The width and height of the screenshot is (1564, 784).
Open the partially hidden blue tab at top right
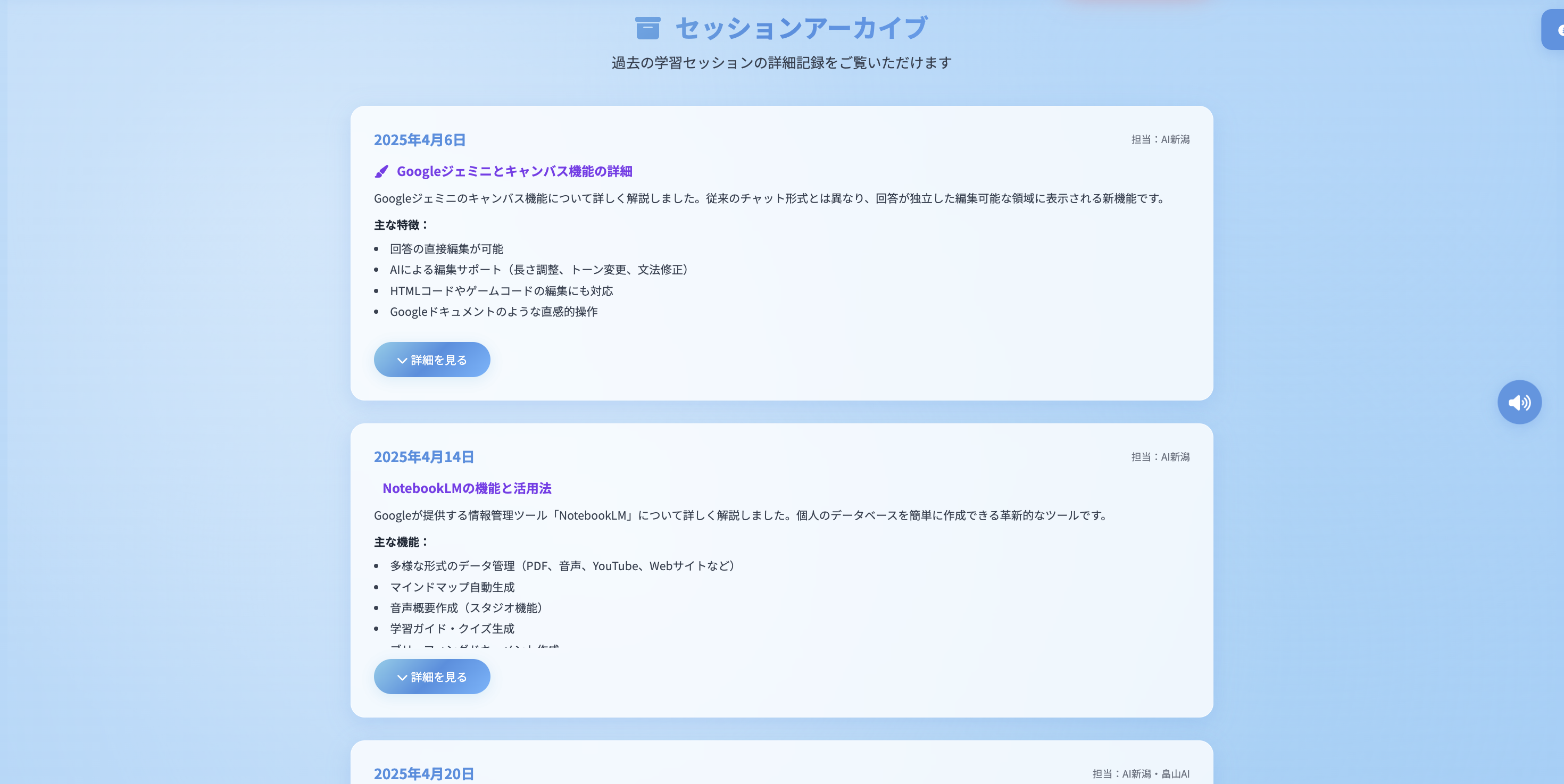(x=1552, y=29)
